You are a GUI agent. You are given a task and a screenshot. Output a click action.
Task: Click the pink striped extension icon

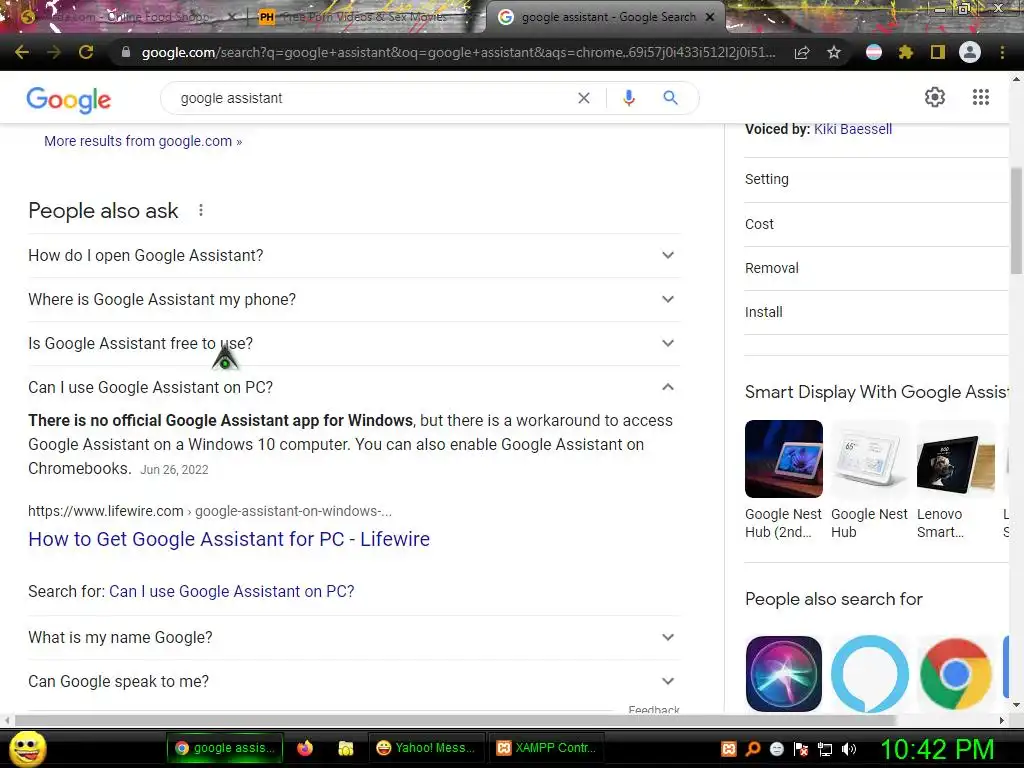point(874,52)
